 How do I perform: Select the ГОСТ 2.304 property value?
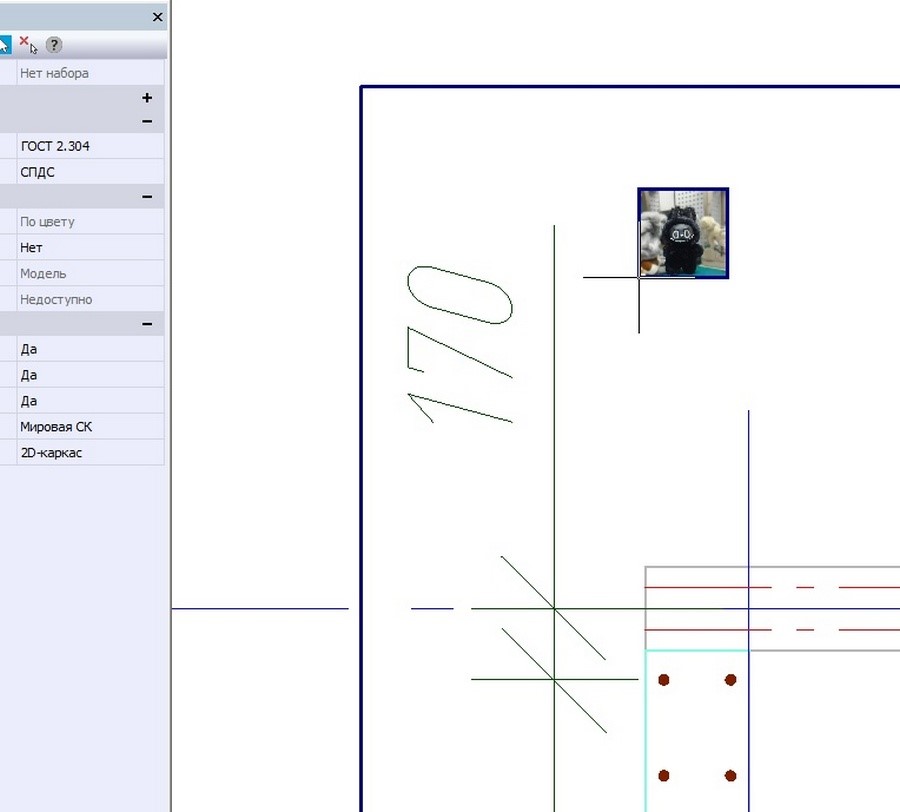[90, 146]
